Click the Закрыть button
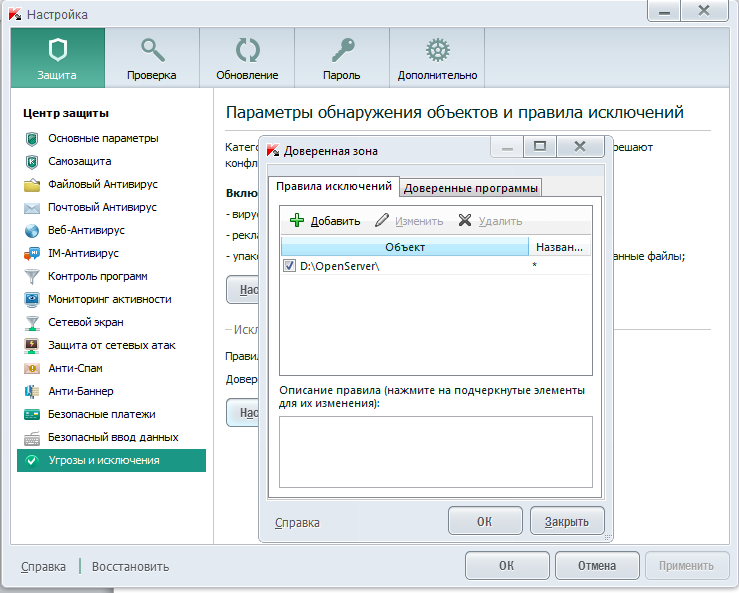 click(567, 521)
